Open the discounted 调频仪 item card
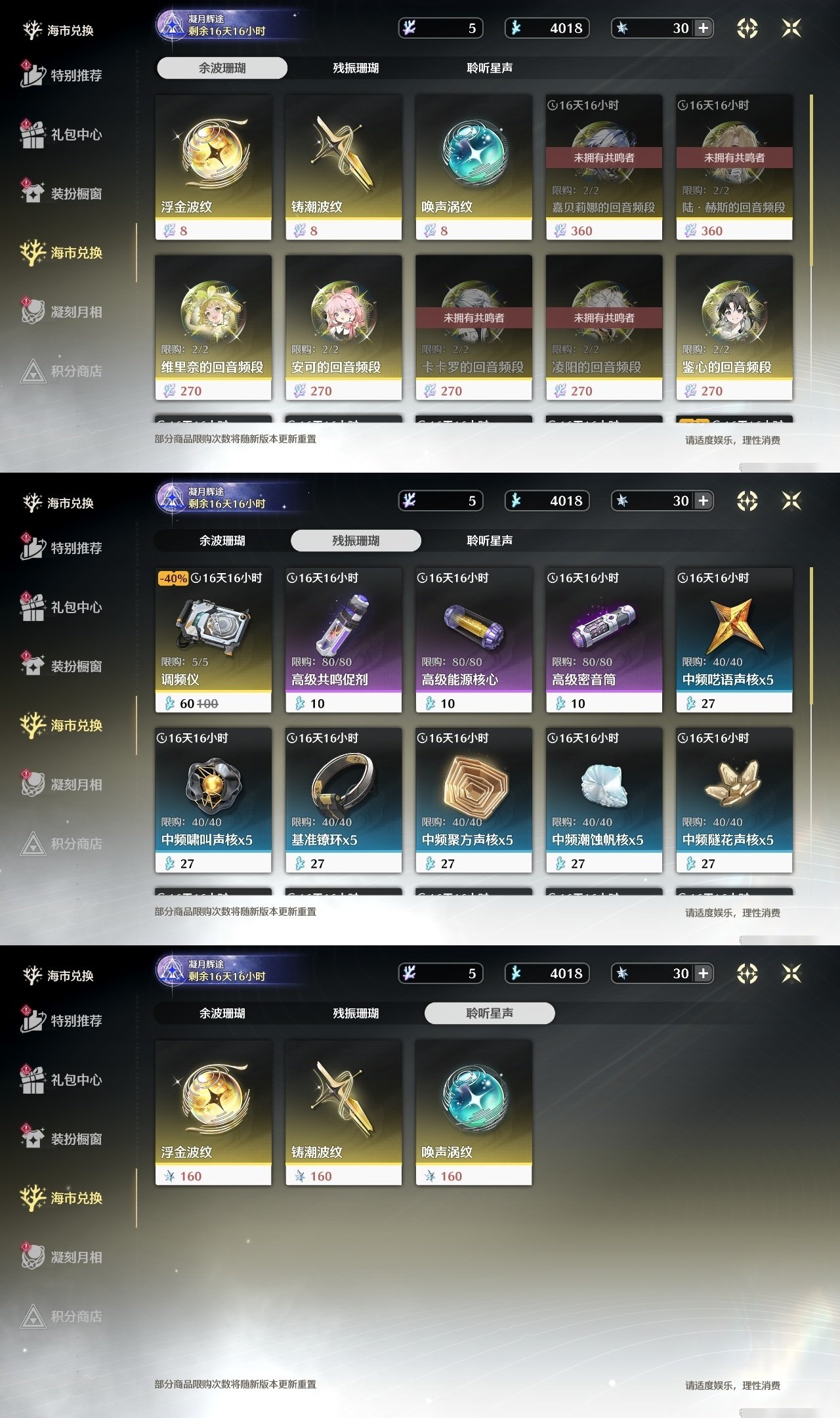The width and height of the screenshot is (840, 1418). click(x=213, y=640)
